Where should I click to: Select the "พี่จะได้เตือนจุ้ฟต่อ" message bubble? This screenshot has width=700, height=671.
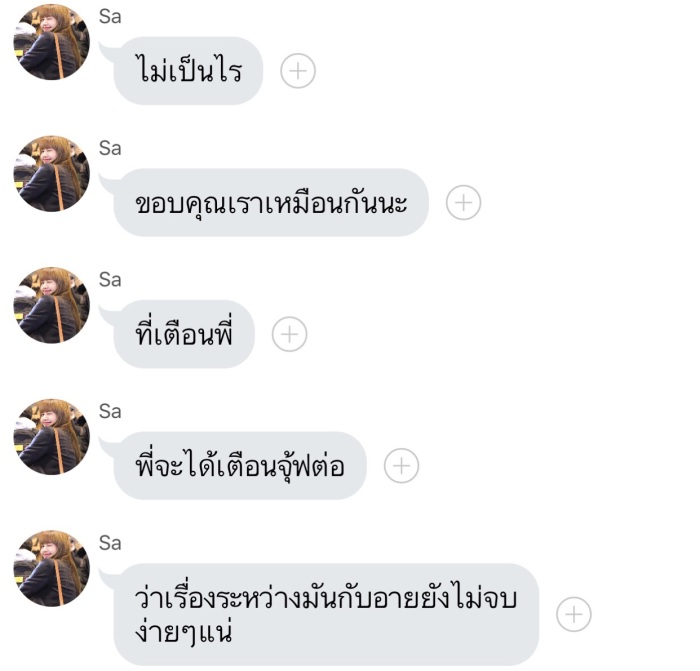[x=240, y=466]
